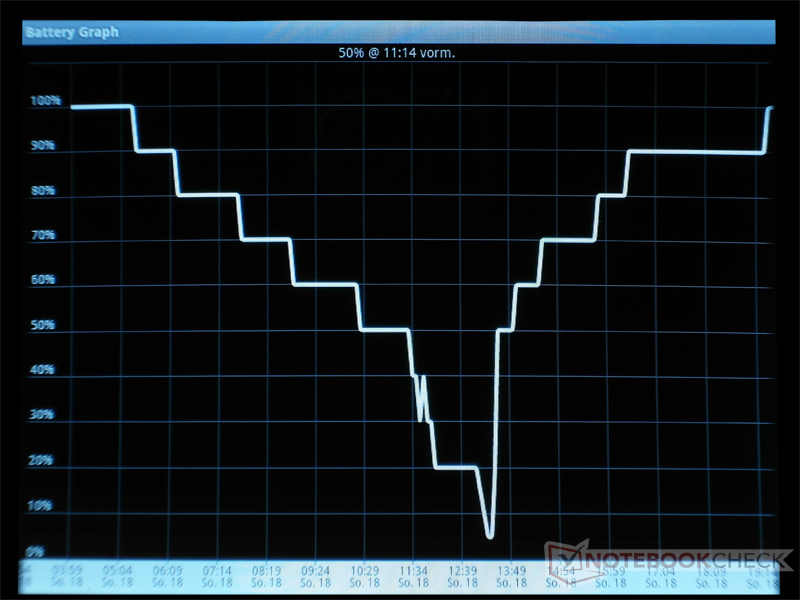The image size is (800, 600).
Task: Click the 50% axis label
Action: point(42,324)
